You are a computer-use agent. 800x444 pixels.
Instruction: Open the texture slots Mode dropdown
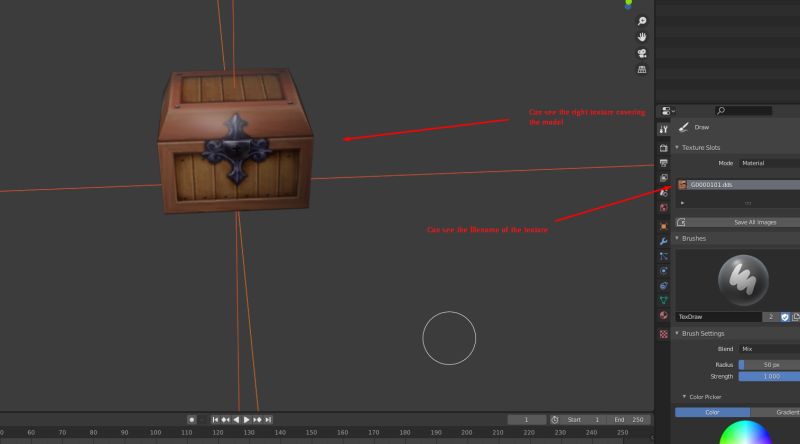pyautogui.click(x=769, y=163)
